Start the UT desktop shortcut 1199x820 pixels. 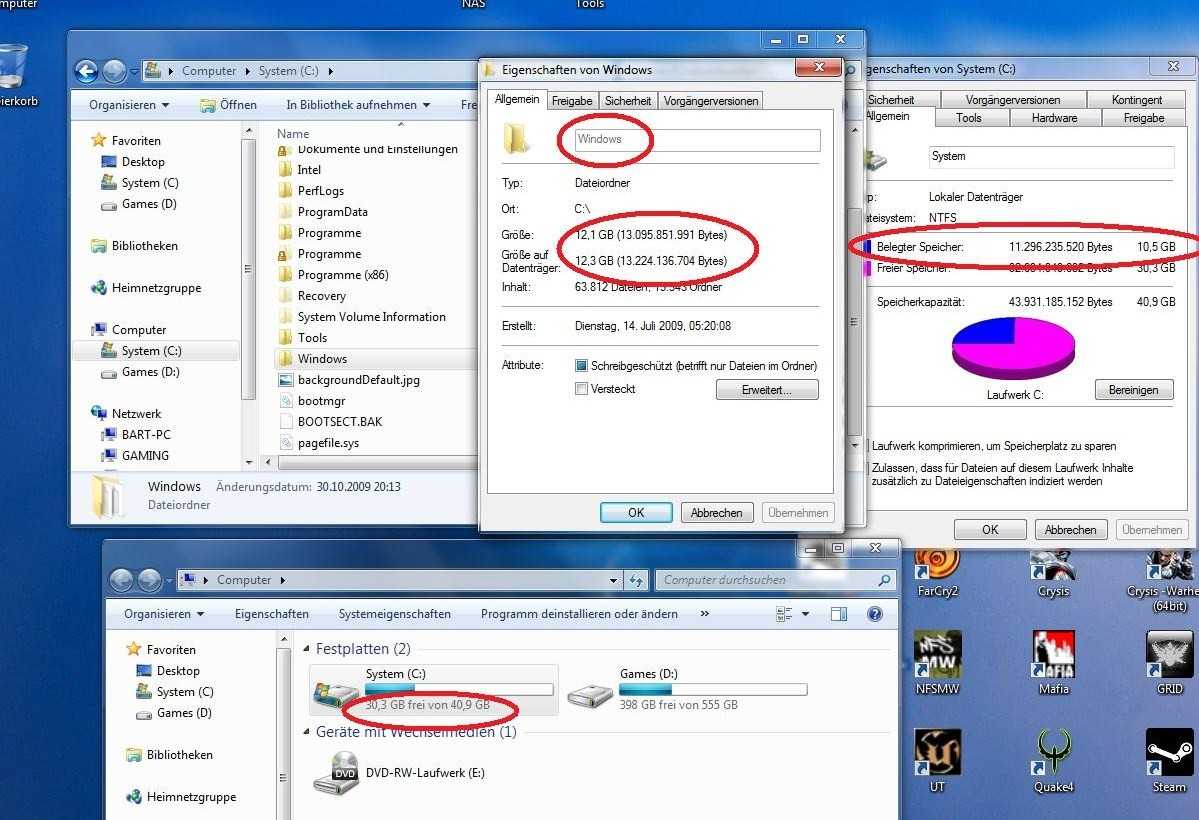point(937,760)
